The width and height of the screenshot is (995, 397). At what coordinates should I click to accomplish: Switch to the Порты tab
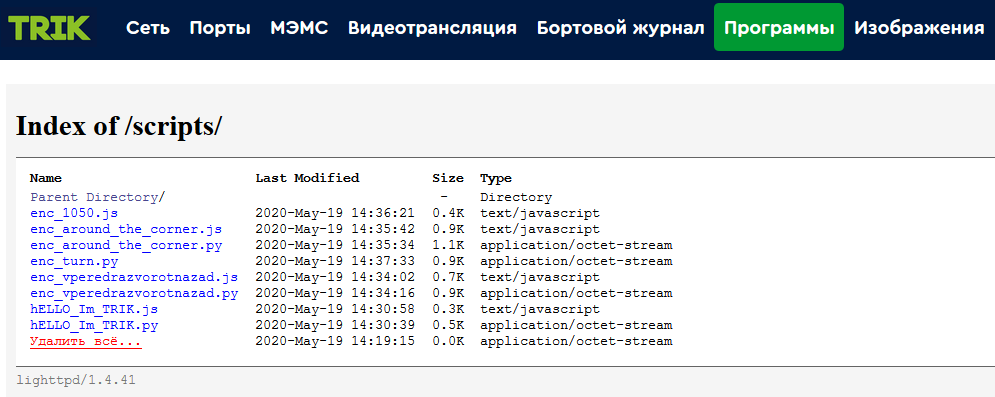(220, 28)
